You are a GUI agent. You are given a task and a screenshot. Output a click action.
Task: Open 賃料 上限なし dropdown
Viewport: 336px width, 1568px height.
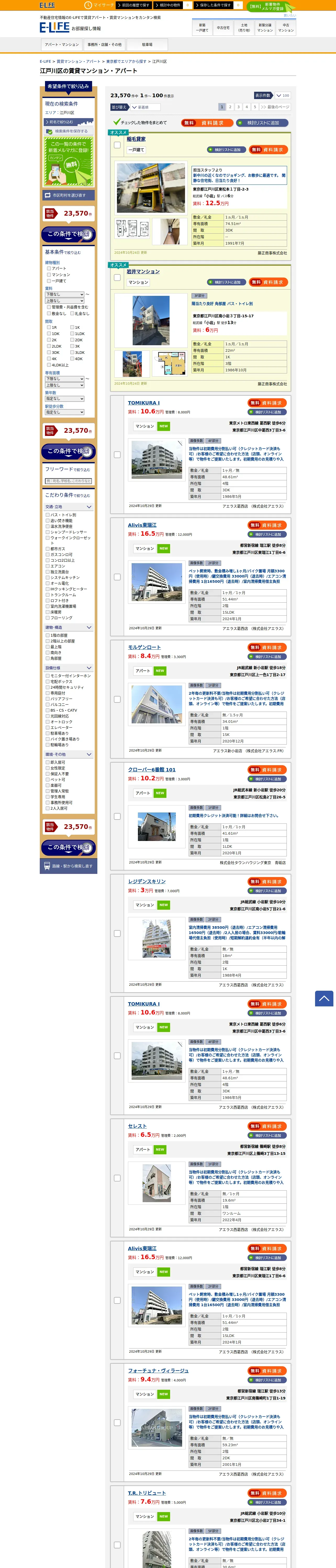pyautogui.click(x=65, y=301)
